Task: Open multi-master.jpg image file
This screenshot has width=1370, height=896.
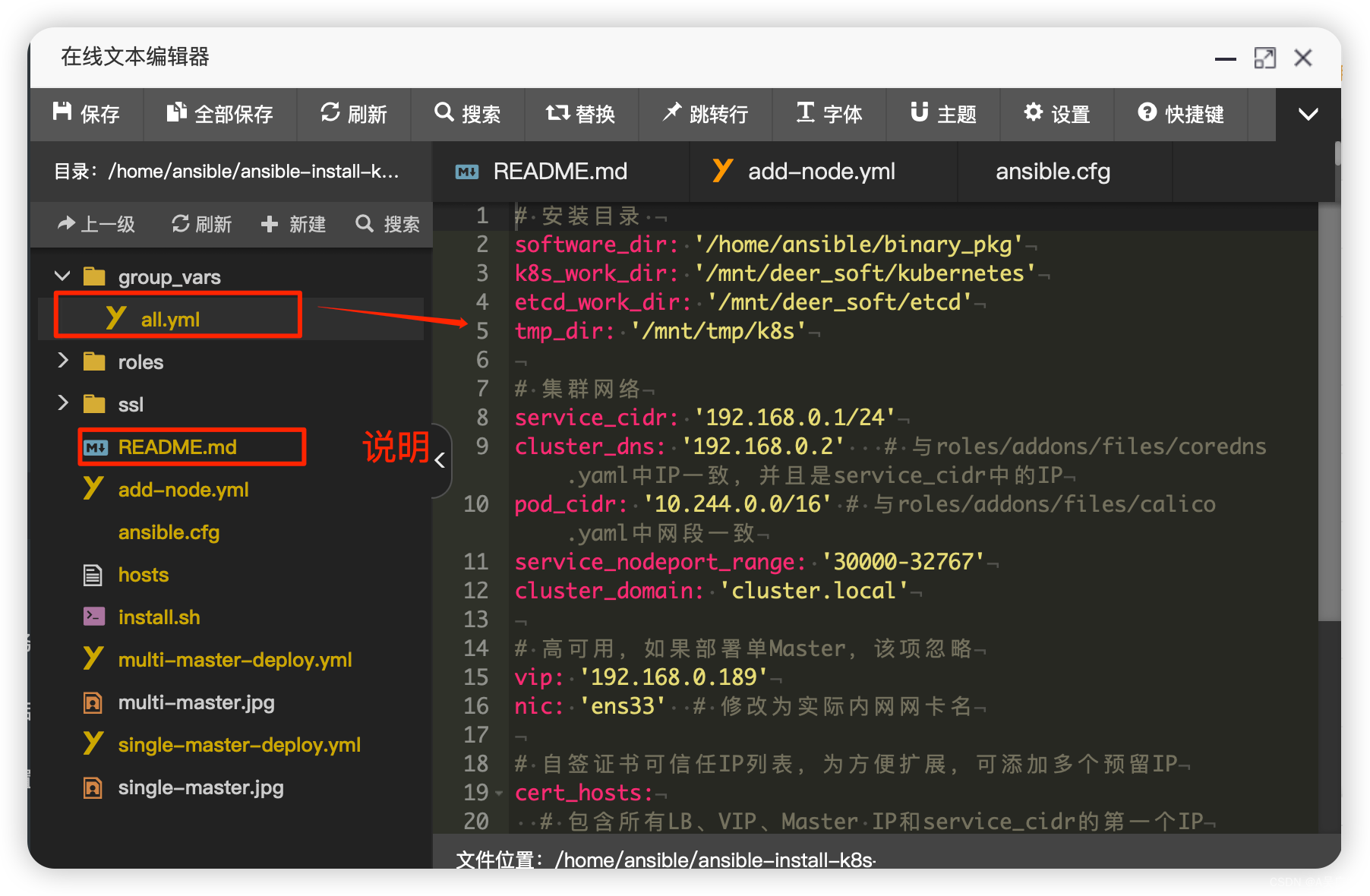Action: point(196,702)
